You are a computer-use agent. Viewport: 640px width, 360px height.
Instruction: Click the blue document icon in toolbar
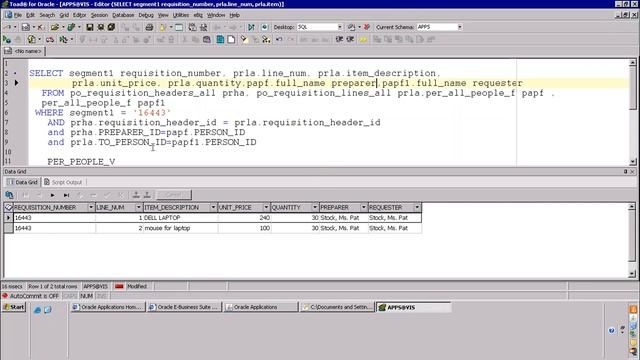220,40
